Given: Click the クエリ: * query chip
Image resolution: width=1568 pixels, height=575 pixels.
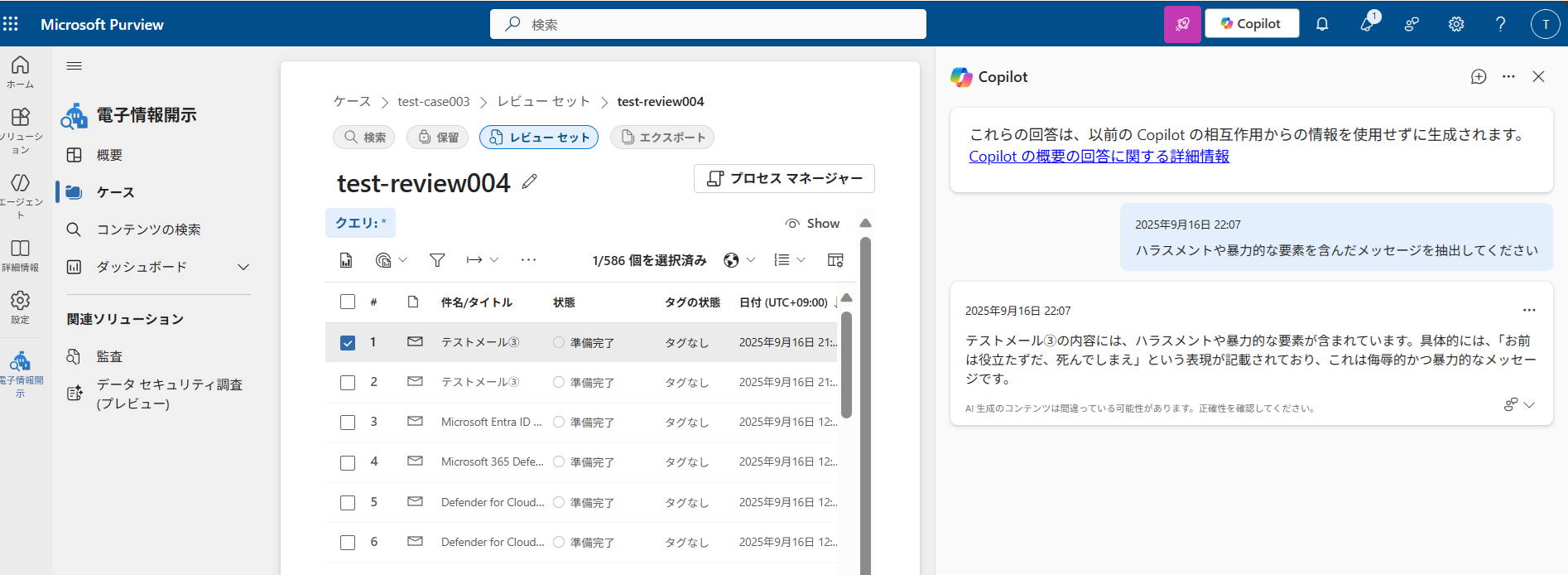Looking at the screenshot, I should tap(360, 223).
